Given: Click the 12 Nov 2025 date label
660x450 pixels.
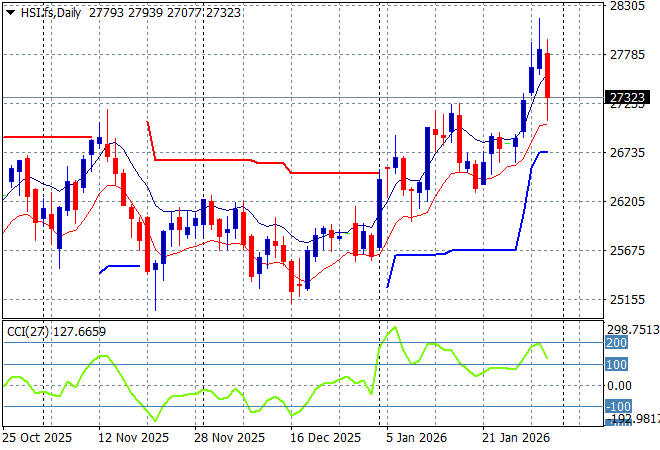Looking at the screenshot, I should click(133, 438).
